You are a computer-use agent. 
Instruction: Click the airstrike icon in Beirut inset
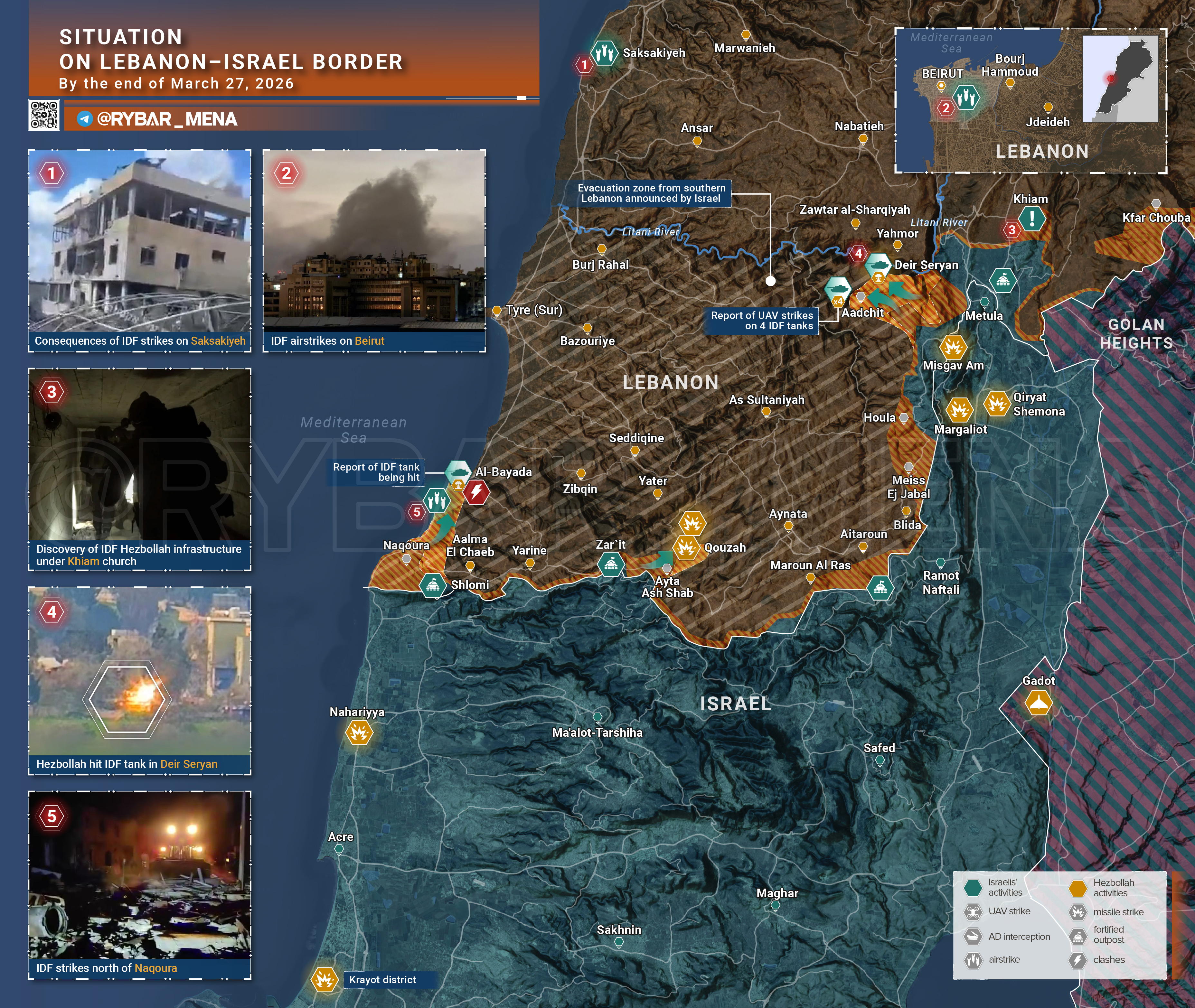pos(966,98)
